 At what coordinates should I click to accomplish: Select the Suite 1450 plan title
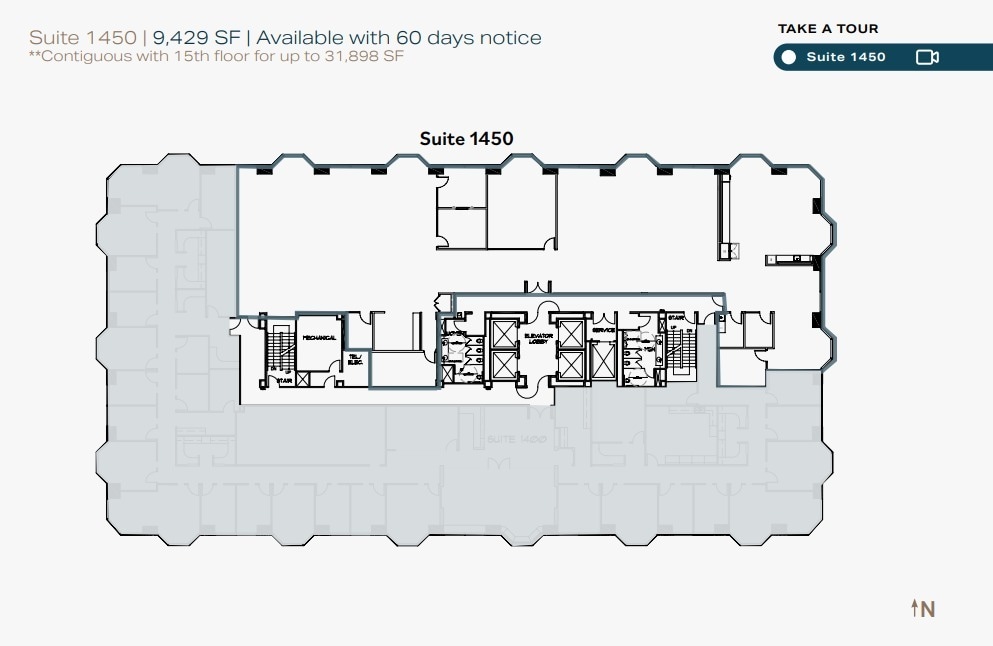pos(465,139)
